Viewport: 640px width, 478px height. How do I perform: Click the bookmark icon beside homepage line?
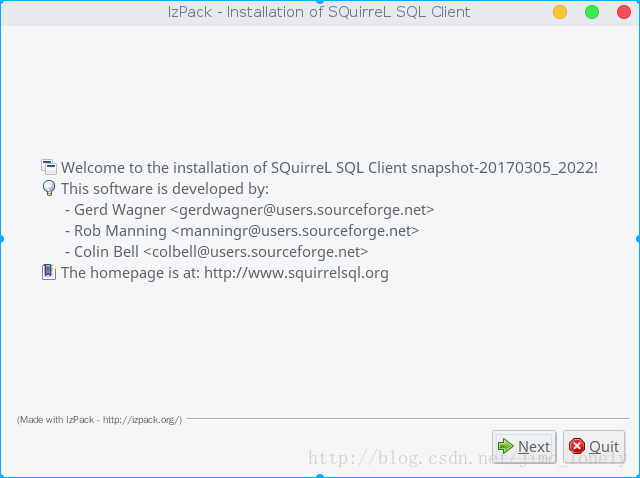point(49,272)
